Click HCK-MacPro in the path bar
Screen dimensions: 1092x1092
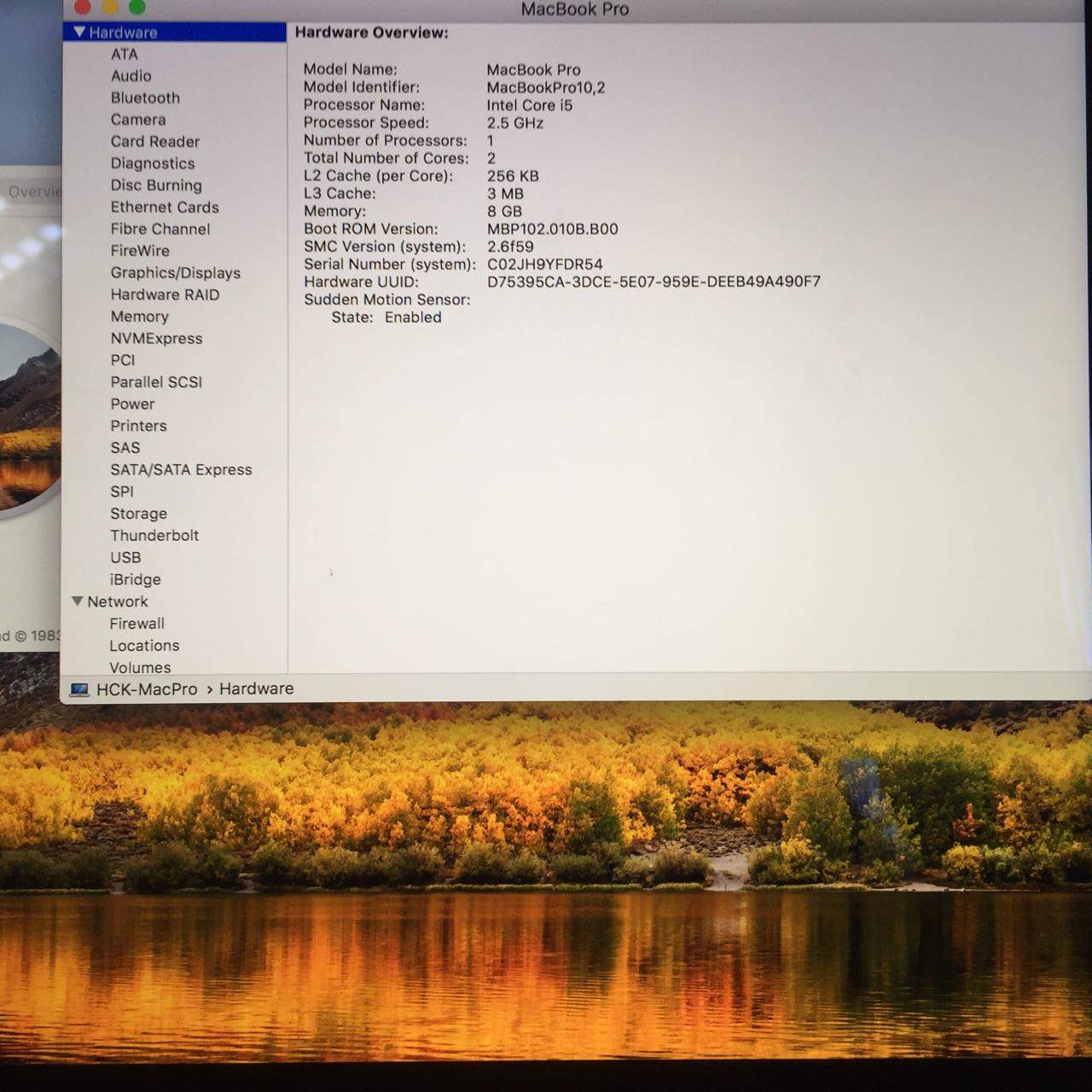(147, 689)
